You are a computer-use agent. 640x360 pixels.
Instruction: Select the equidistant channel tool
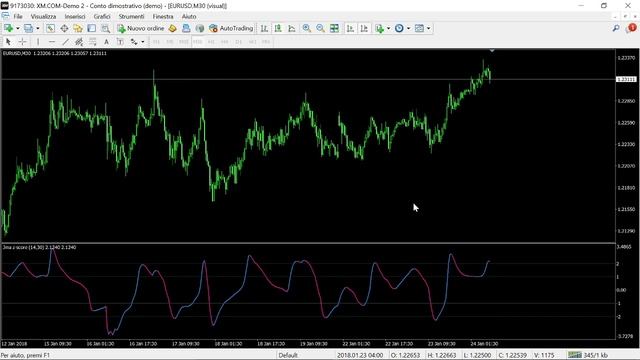click(x=79, y=42)
